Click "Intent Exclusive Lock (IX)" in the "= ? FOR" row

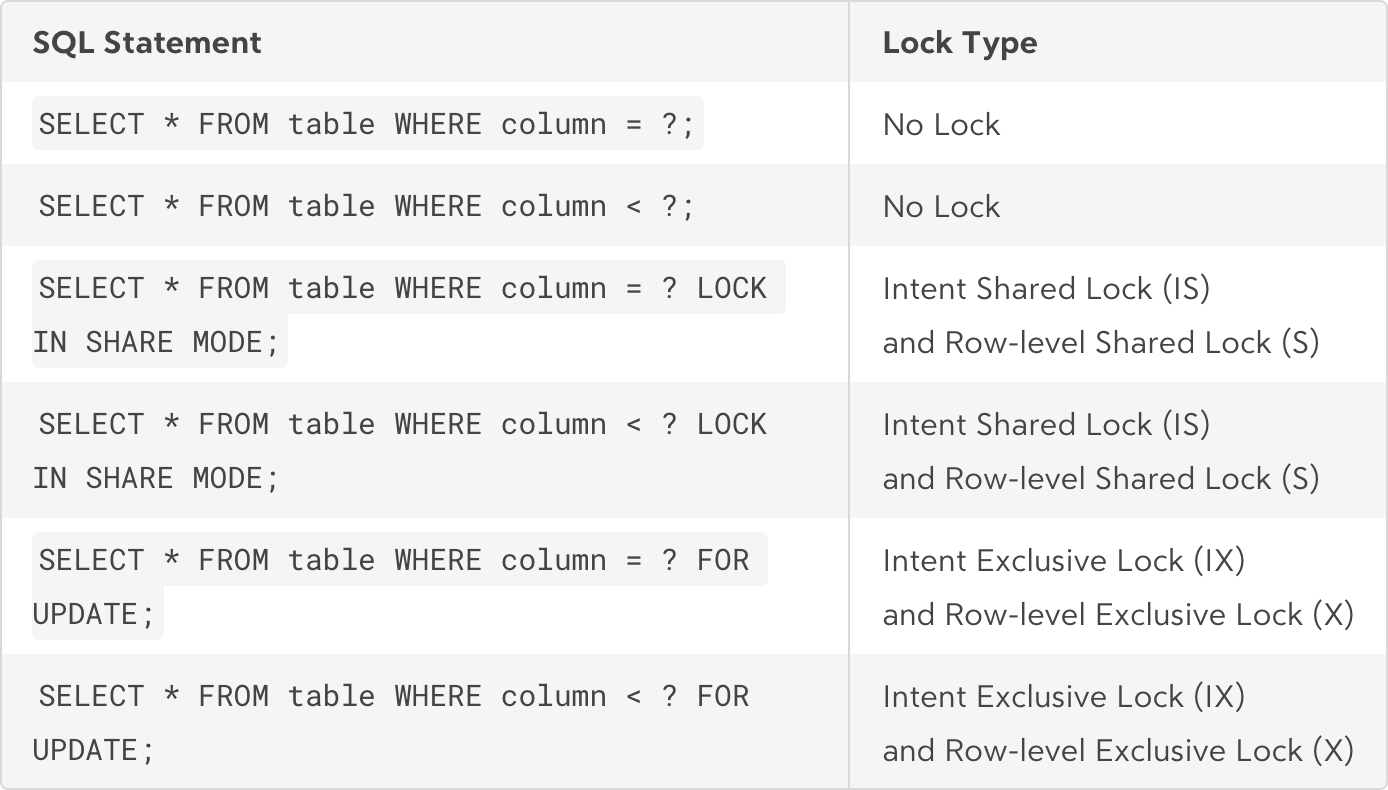[1064, 560]
